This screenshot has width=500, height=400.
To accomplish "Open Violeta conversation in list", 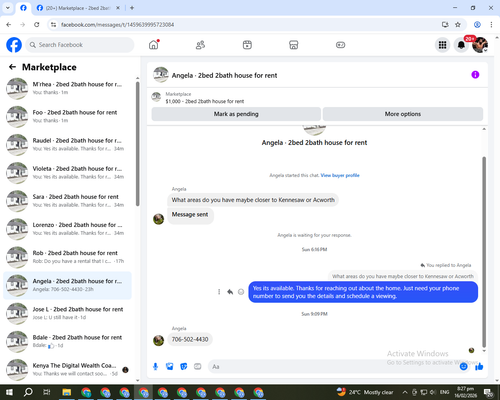I will (67, 173).
